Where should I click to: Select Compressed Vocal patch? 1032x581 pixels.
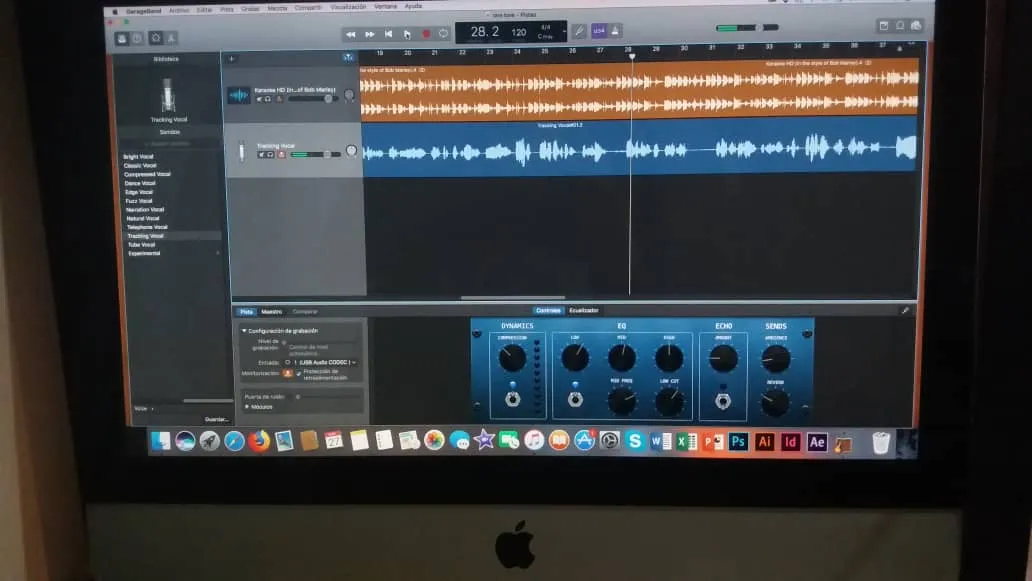tap(147, 174)
